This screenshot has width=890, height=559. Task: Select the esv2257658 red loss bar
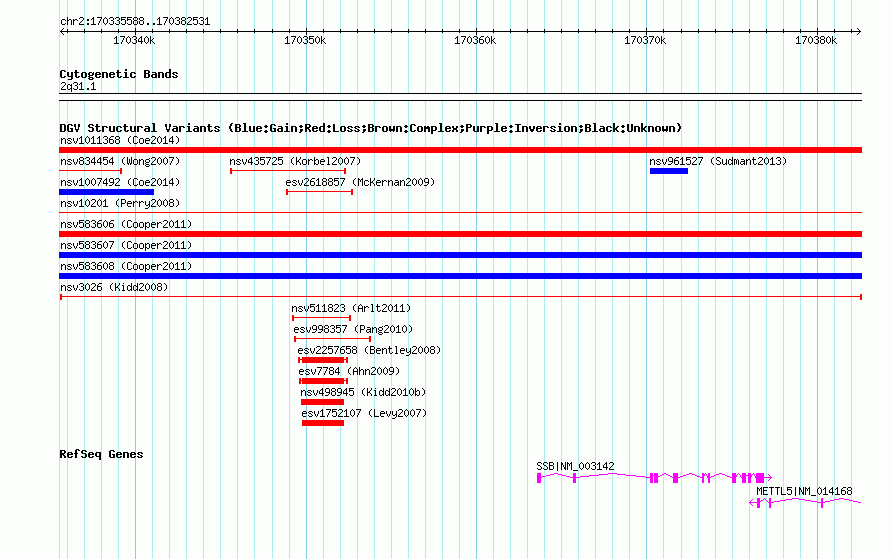pyautogui.click(x=323, y=360)
